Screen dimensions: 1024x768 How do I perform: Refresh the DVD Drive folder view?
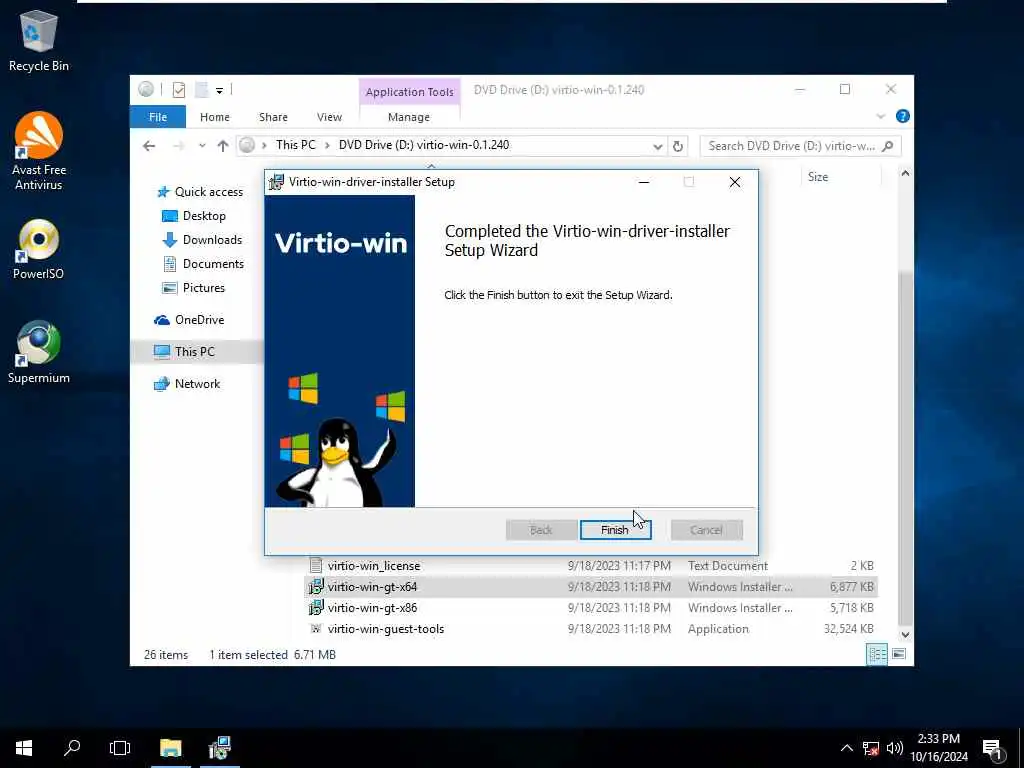[678, 146]
